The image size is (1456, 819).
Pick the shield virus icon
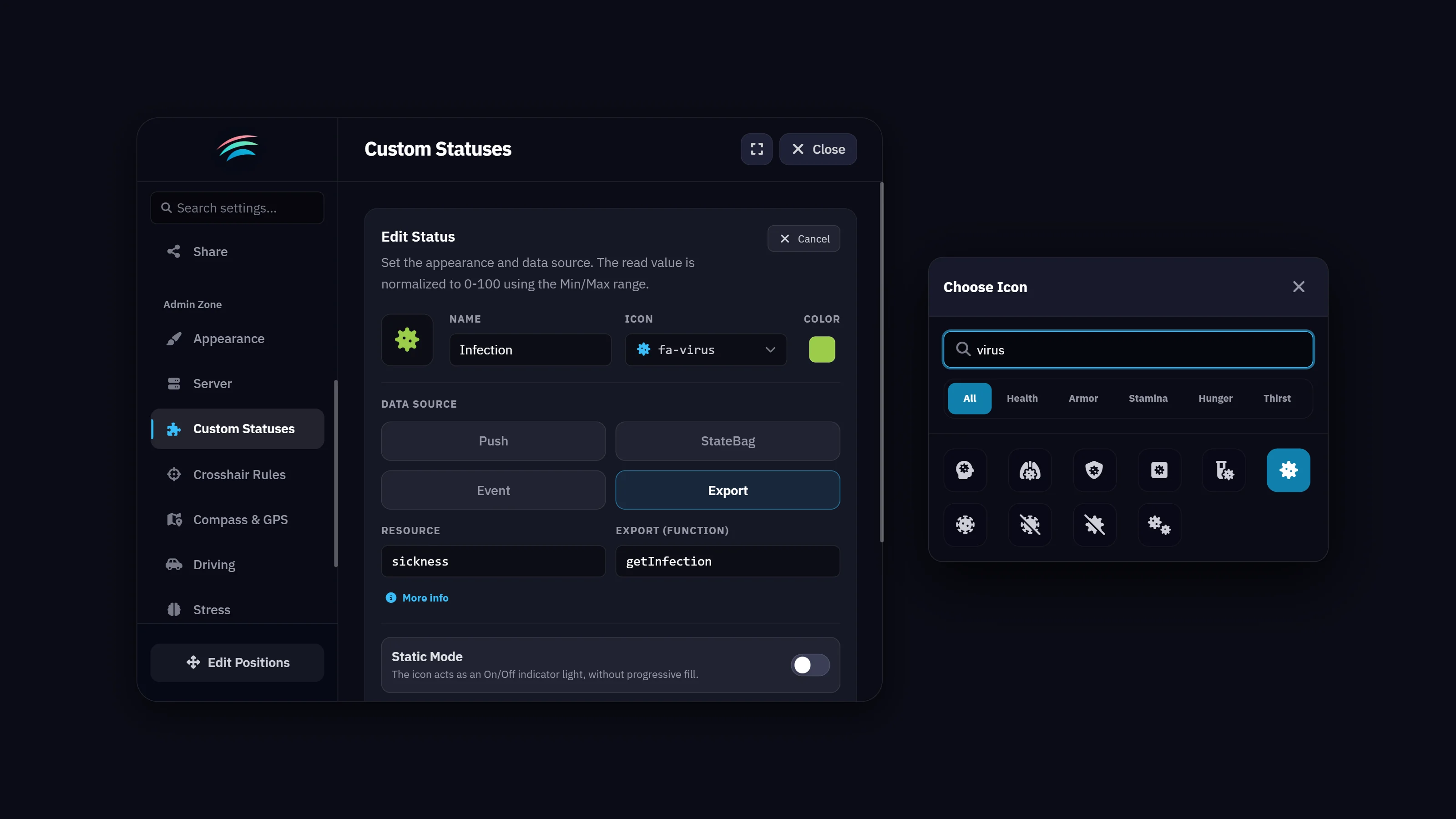point(1094,470)
